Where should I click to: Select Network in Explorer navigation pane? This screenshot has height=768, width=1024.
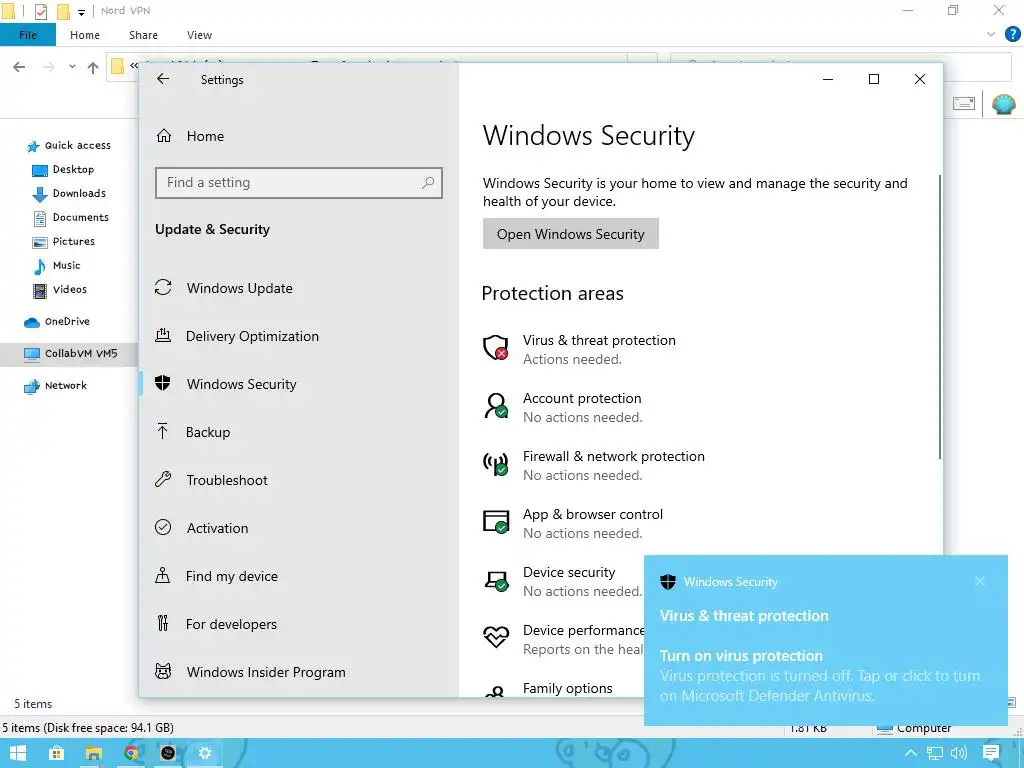coord(65,385)
